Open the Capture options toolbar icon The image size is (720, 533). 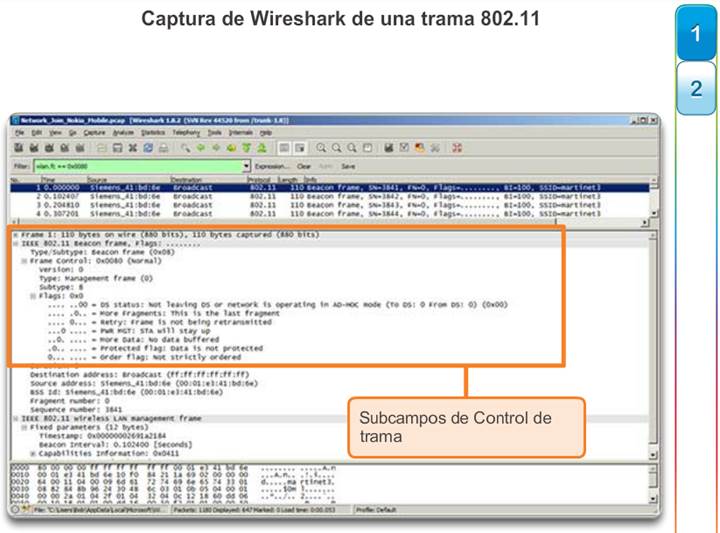pyautogui.click(x=34, y=148)
